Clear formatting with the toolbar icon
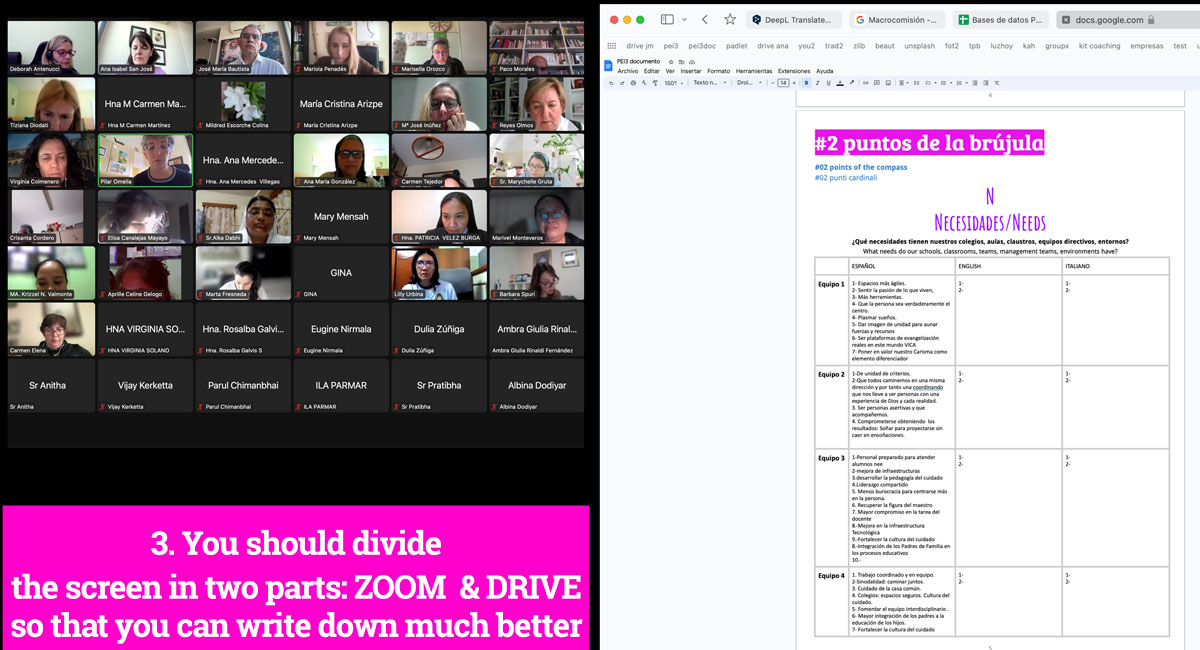 point(997,83)
